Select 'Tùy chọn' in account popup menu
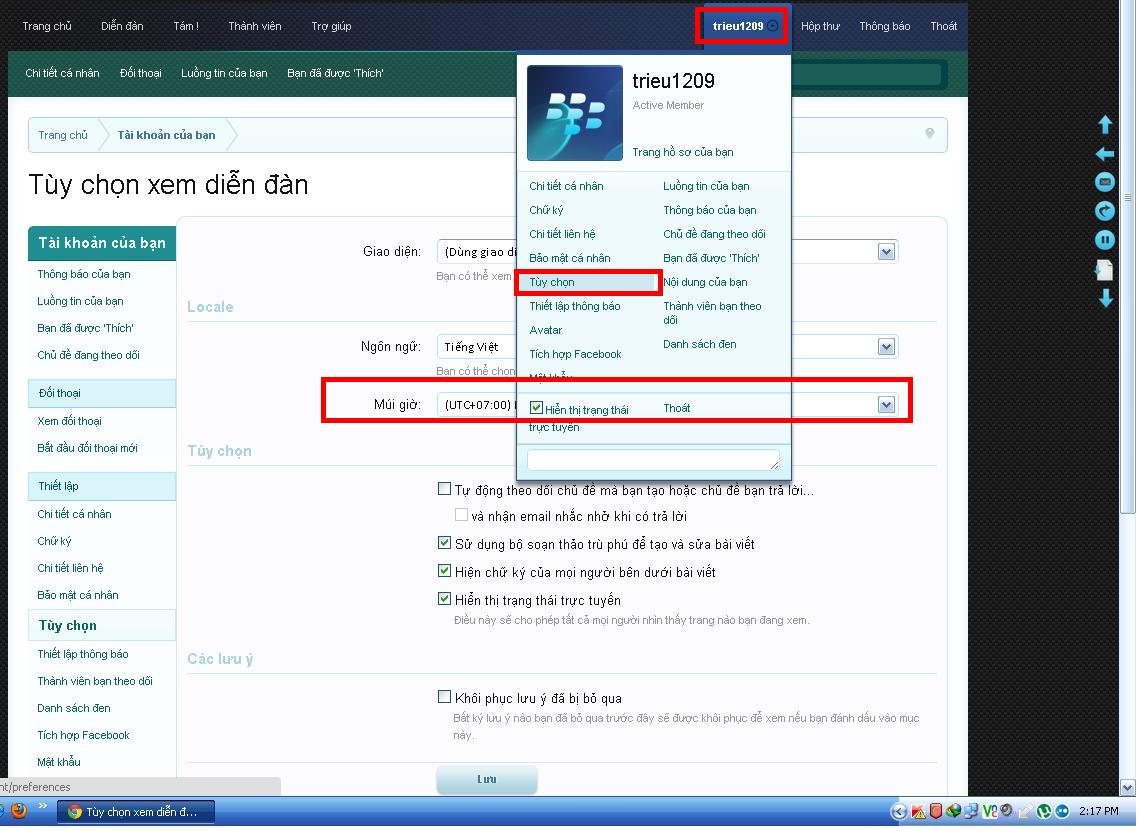The width and height of the screenshot is (1140, 831). pos(552,282)
